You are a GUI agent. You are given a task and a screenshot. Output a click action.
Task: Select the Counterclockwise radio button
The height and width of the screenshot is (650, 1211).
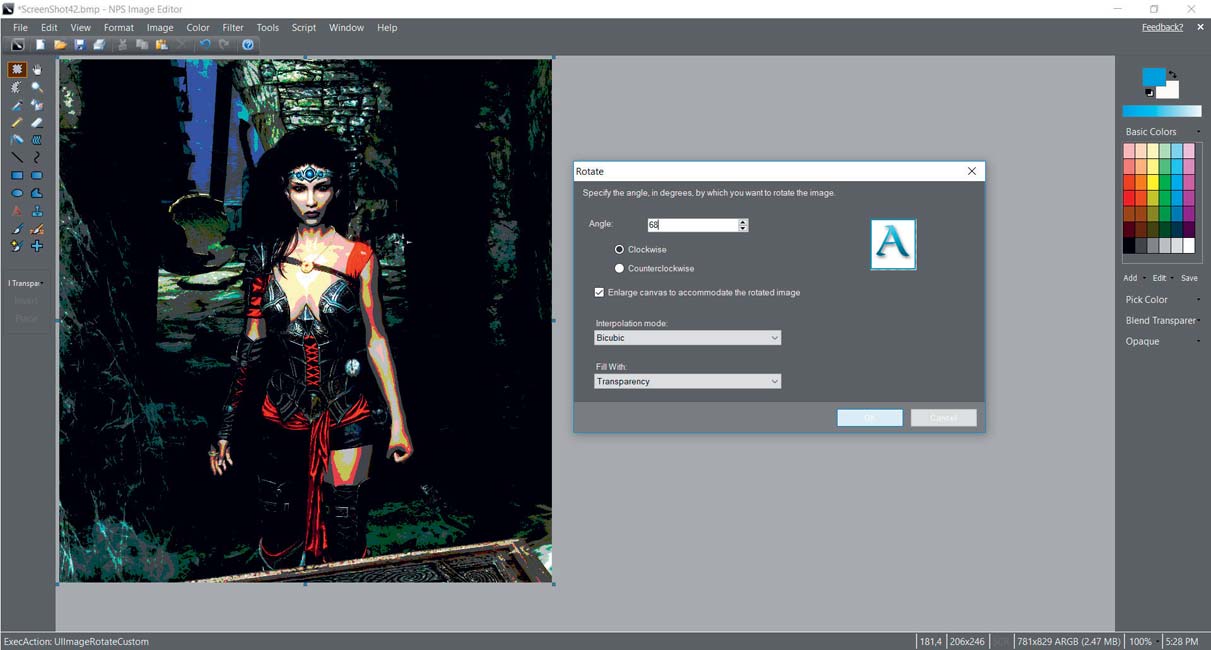click(x=619, y=268)
